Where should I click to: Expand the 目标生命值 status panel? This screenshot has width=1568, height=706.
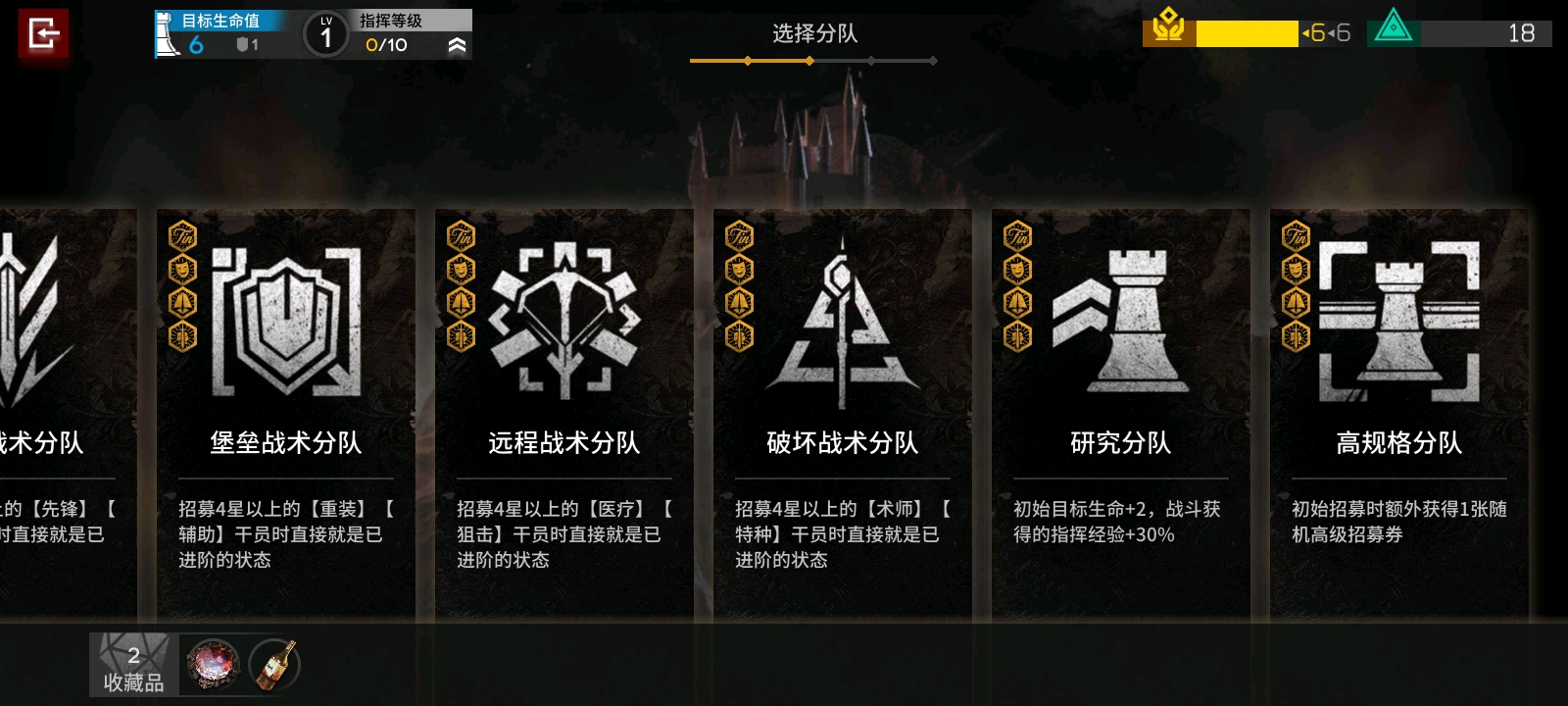[221, 34]
